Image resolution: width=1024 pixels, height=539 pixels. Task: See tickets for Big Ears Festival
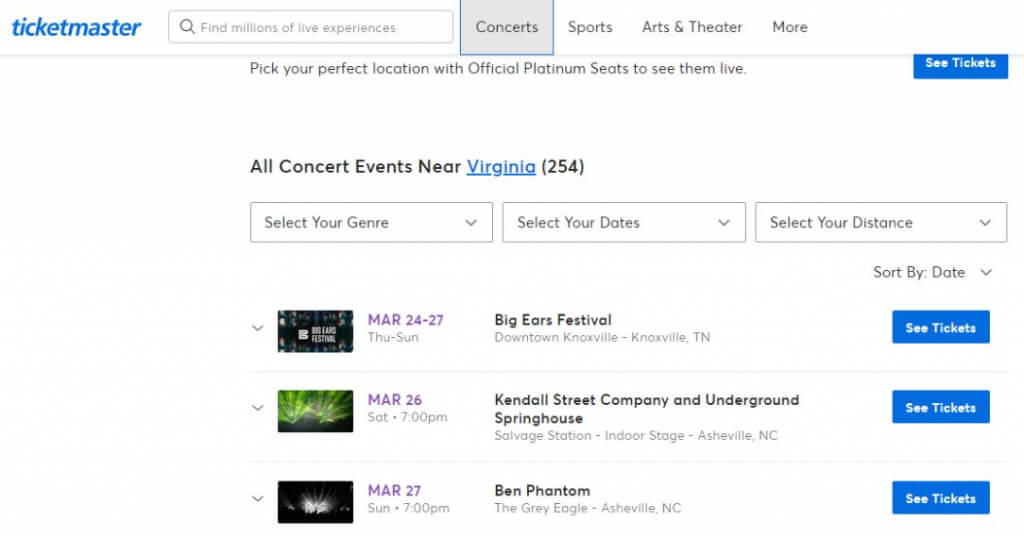(x=940, y=327)
